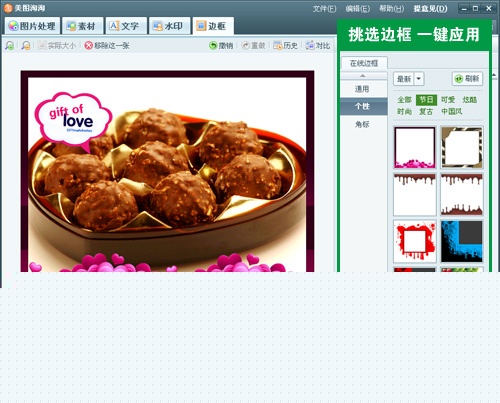Select the 可爱 cute filter
Viewport: 500px width, 403px height.
[x=448, y=100]
